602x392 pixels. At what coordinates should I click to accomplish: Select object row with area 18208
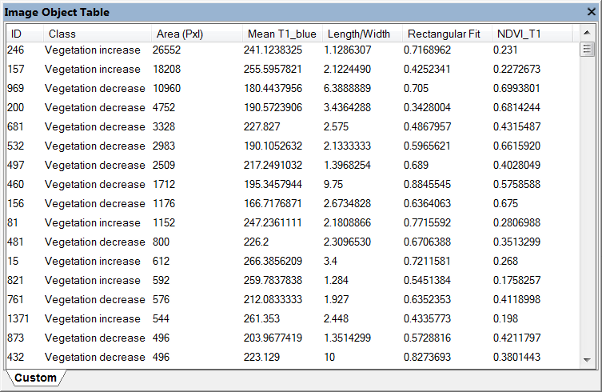pos(293,69)
